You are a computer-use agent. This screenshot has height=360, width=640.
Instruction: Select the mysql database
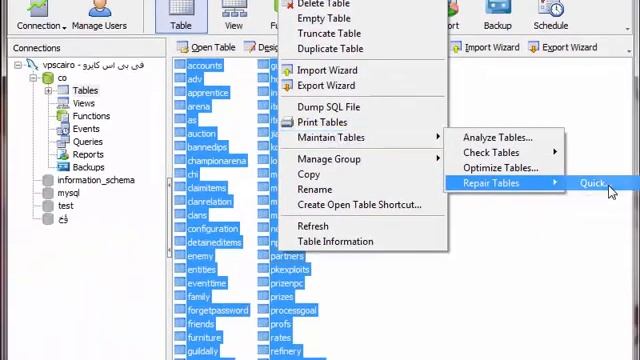click(x=68, y=193)
